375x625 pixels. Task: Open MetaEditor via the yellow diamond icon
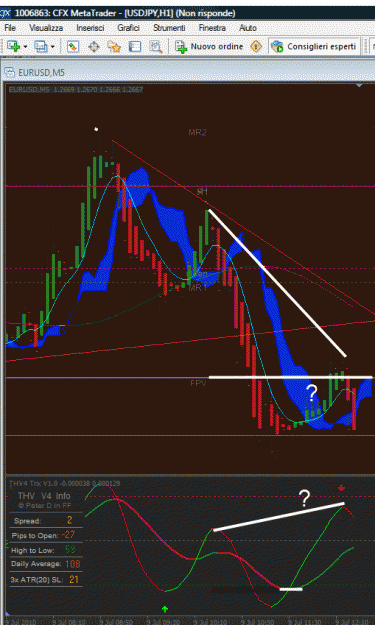pos(256,47)
